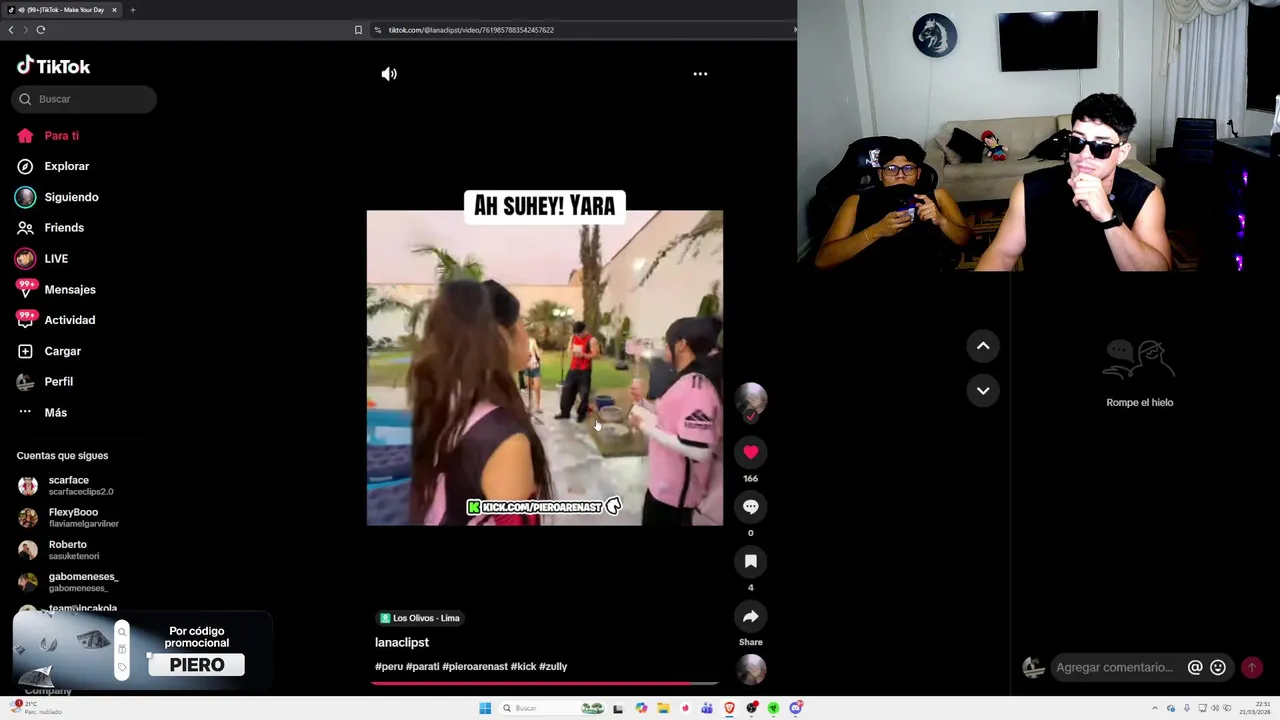The height and width of the screenshot is (720, 1280).
Task: Open the Windows Start menu
Action: [485, 708]
